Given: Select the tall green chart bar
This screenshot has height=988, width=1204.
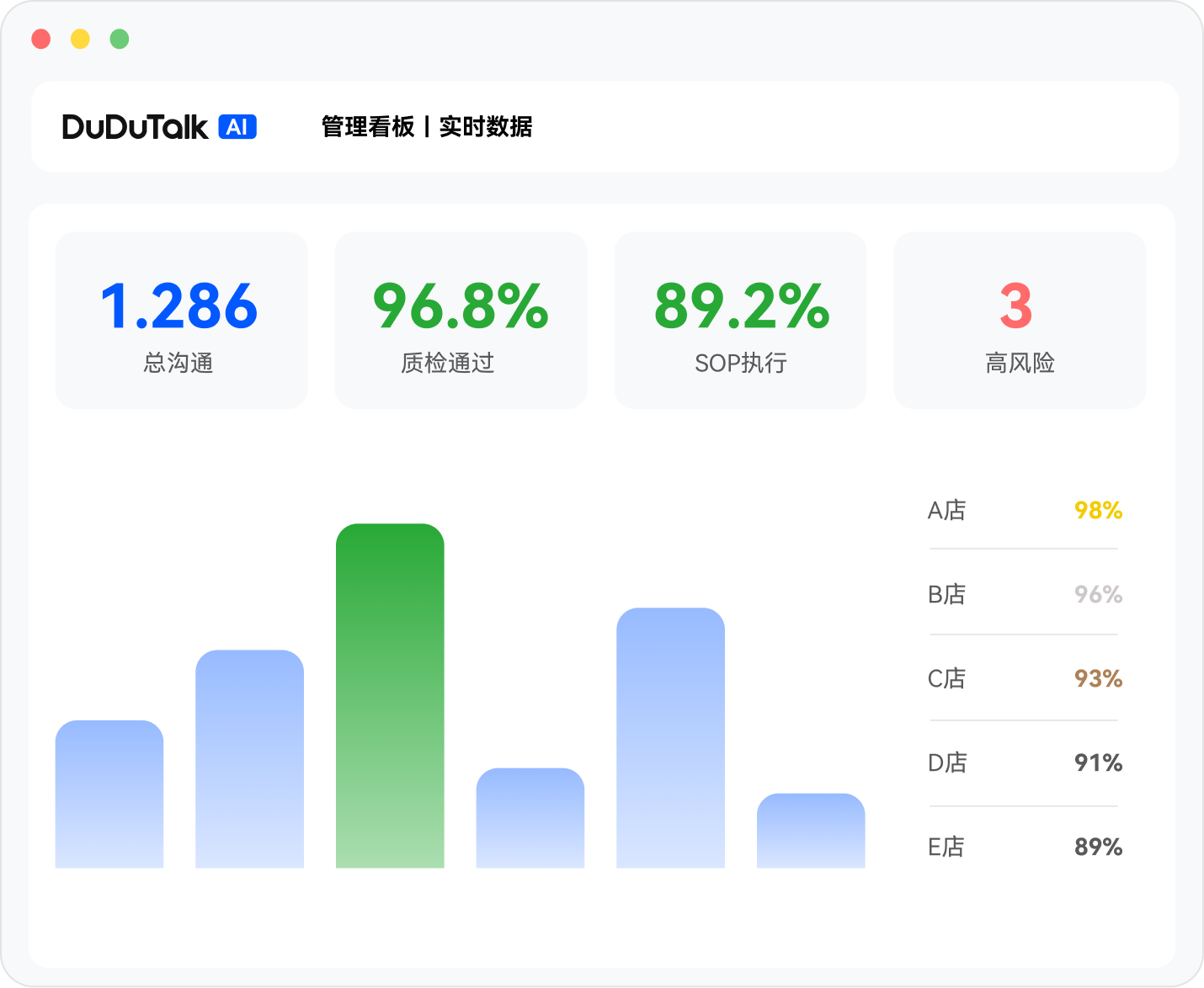Looking at the screenshot, I should 390,696.
